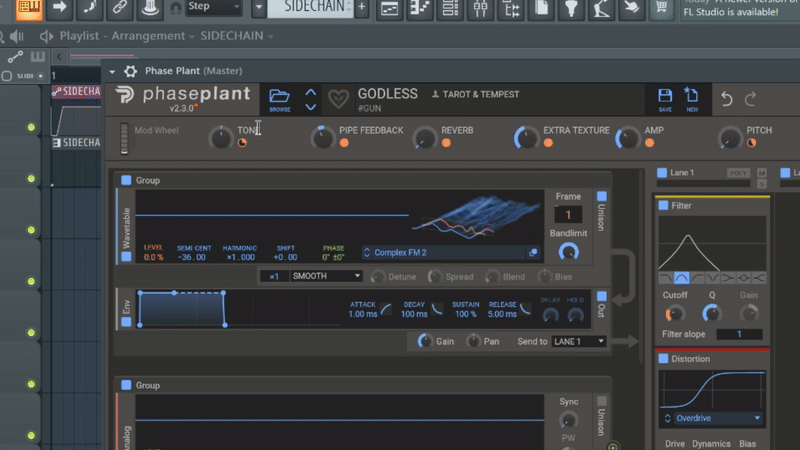
Task: Open the FL Studio mixer
Action: pyautogui.click(x=481, y=8)
